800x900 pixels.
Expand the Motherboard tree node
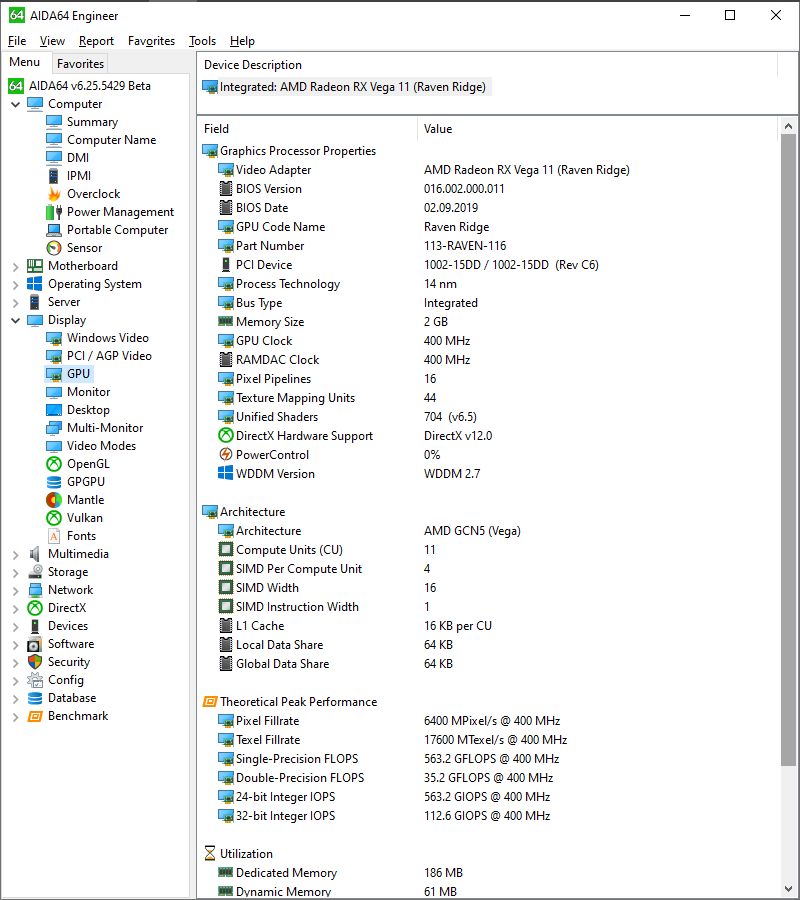15,266
